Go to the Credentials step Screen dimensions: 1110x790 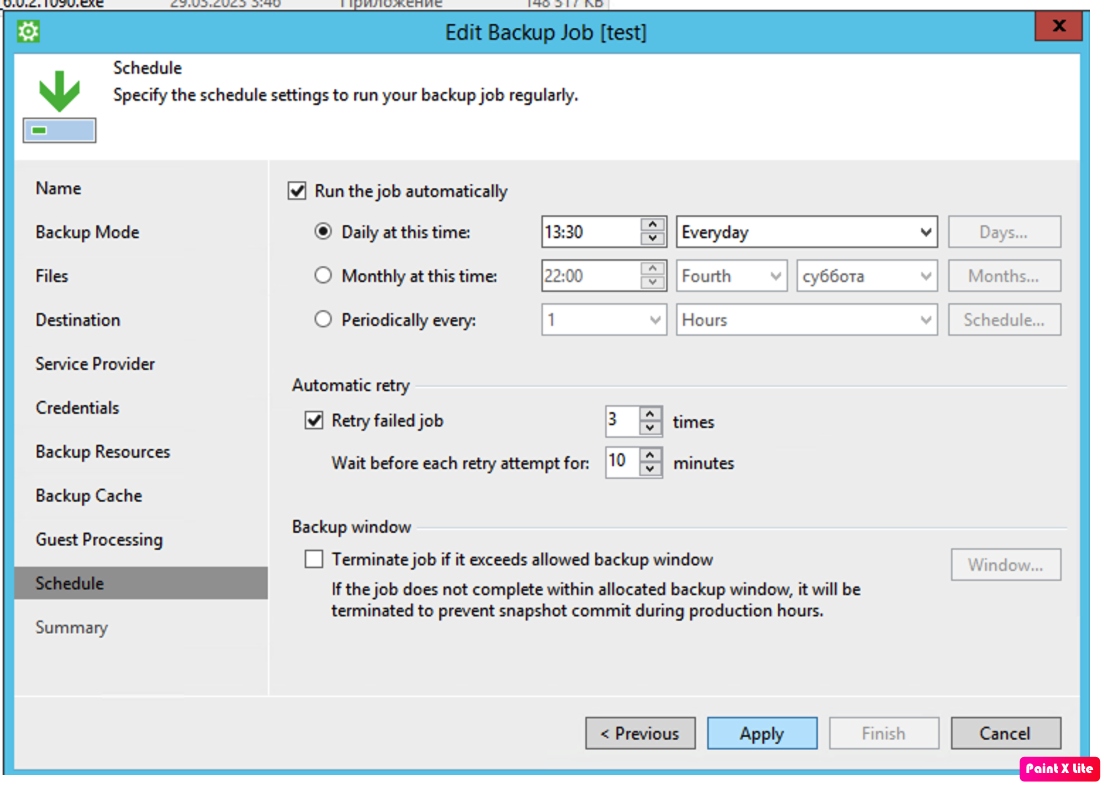click(77, 408)
